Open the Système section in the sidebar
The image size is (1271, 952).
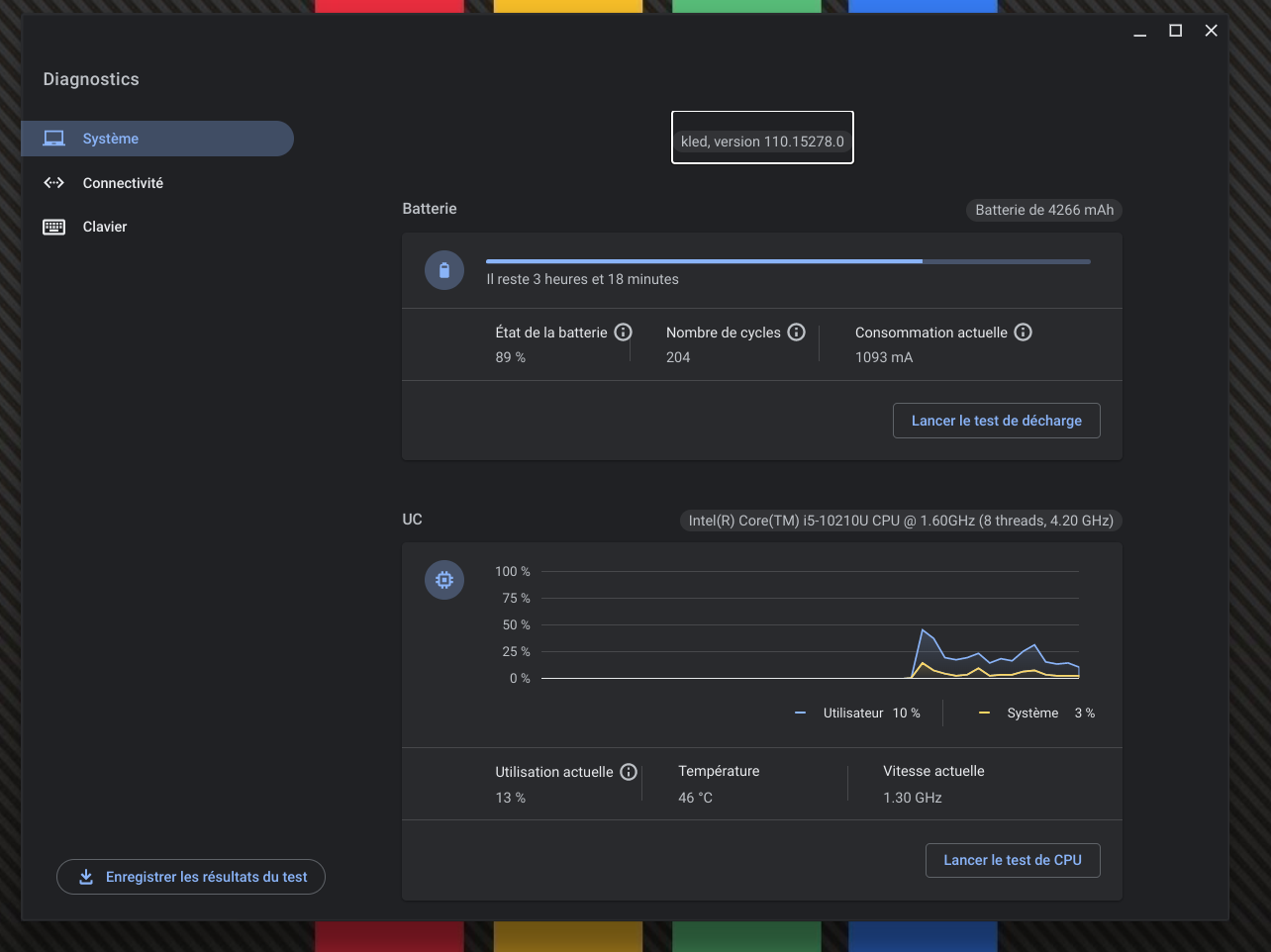click(157, 139)
